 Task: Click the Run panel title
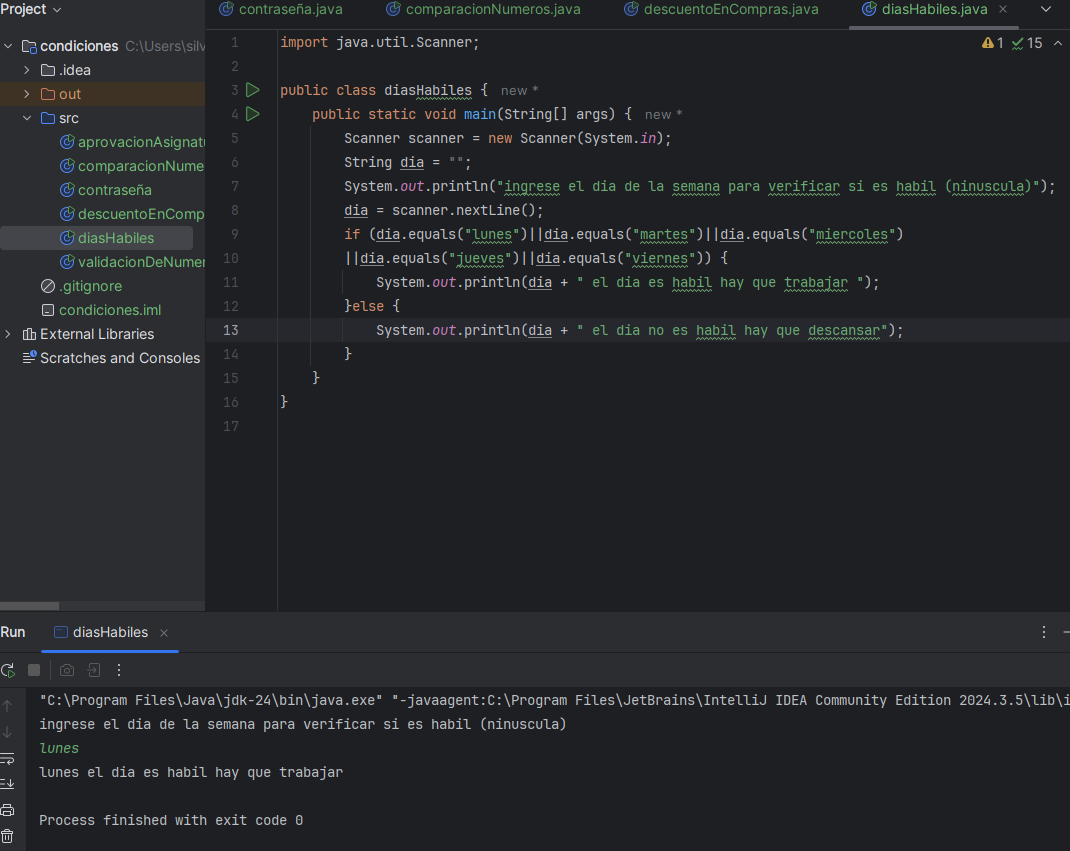pyautogui.click(x=13, y=633)
